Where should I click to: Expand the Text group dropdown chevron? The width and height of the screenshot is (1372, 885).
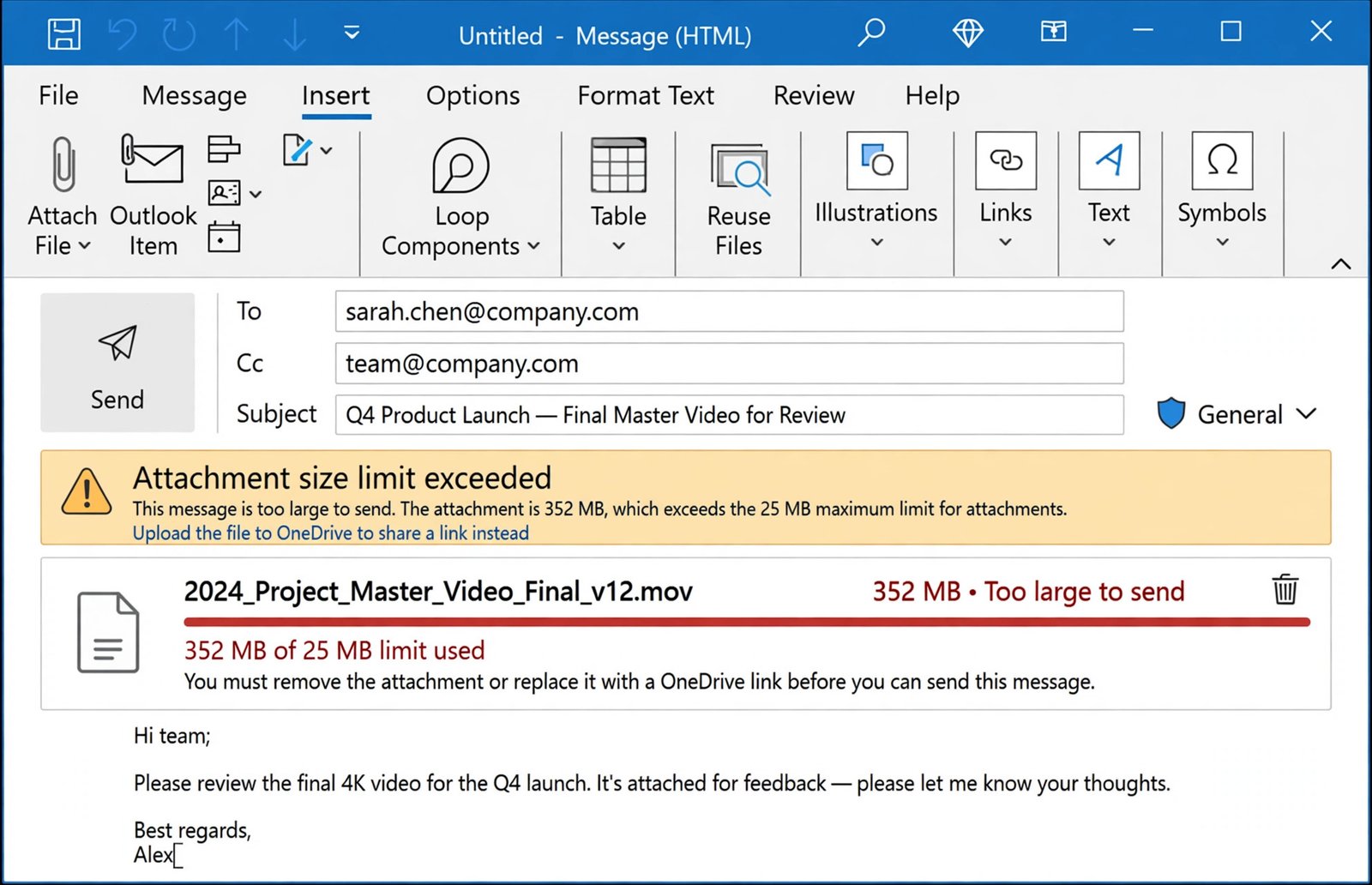pos(1109,243)
